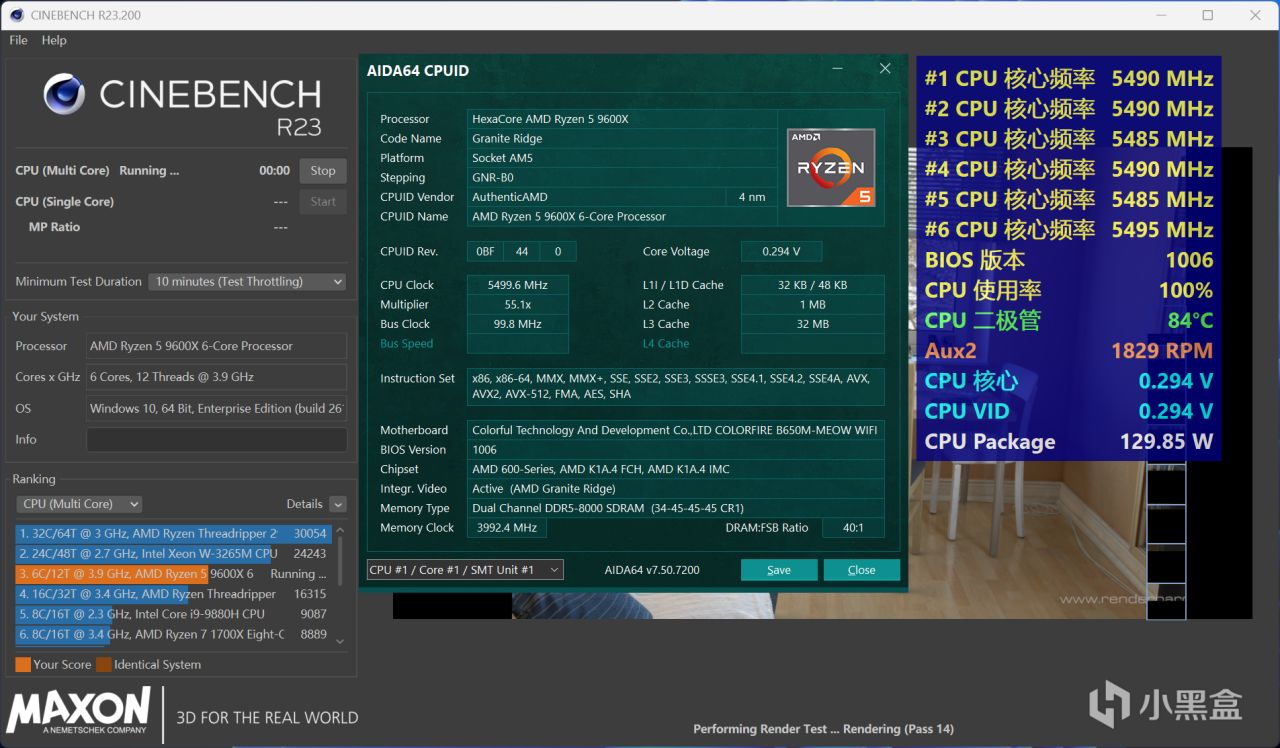
Task: Click the ranking list scroll-down arrow
Action: [x=340, y=641]
